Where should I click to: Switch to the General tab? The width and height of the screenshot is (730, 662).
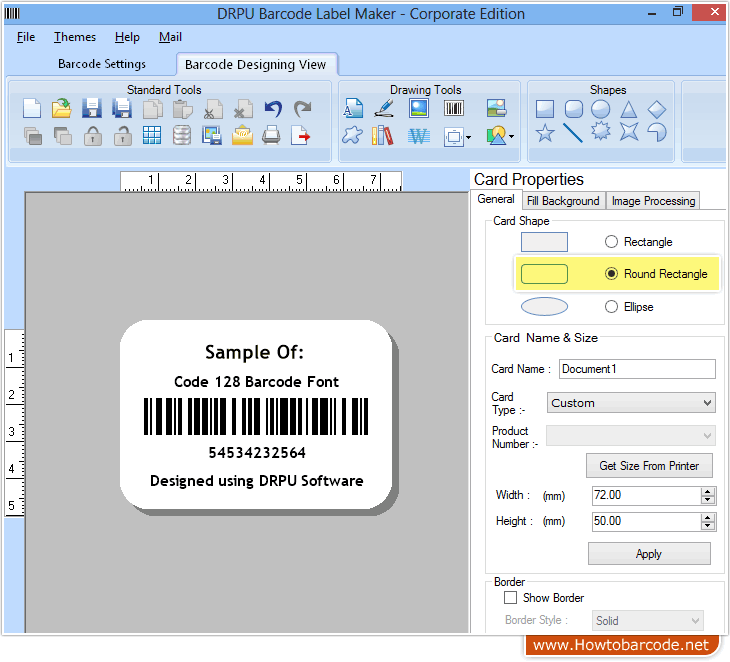495,199
